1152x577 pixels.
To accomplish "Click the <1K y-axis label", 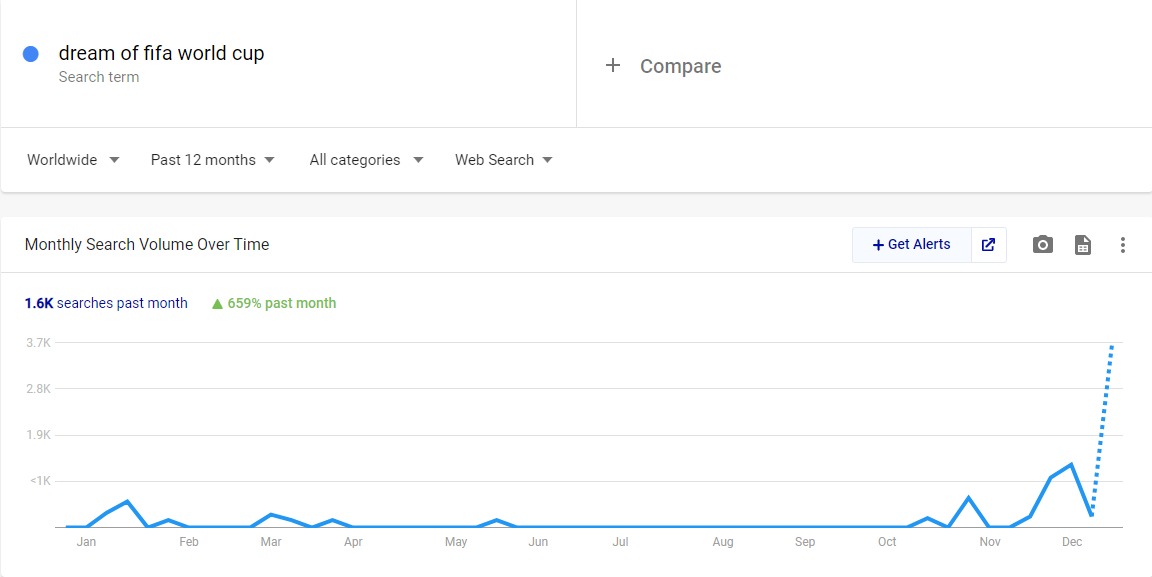I will (x=40, y=481).
